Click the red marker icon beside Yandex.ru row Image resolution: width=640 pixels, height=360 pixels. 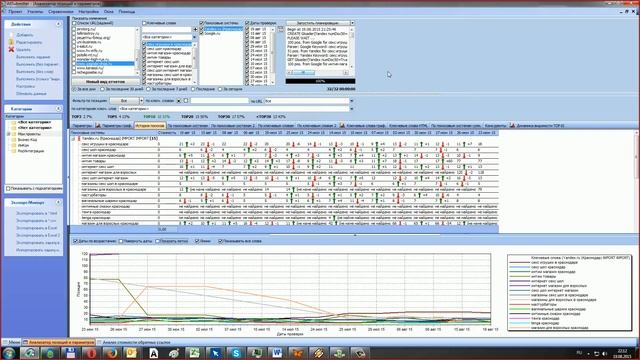tap(79, 139)
